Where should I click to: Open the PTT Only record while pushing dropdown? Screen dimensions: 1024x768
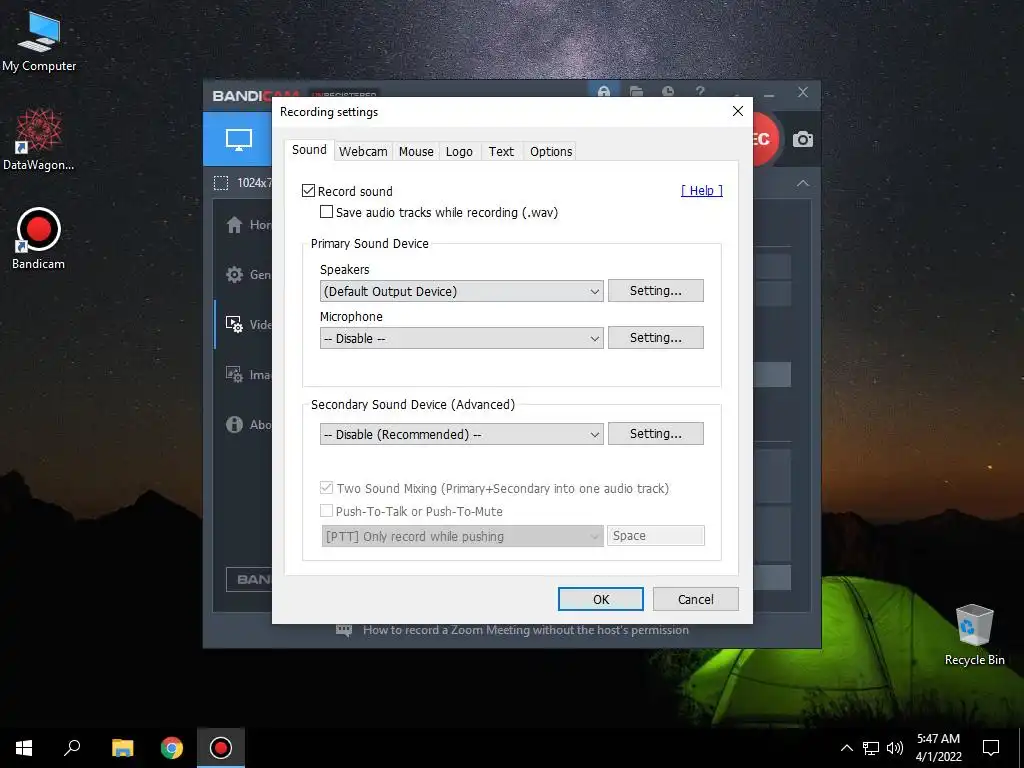(x=462, y=536)
